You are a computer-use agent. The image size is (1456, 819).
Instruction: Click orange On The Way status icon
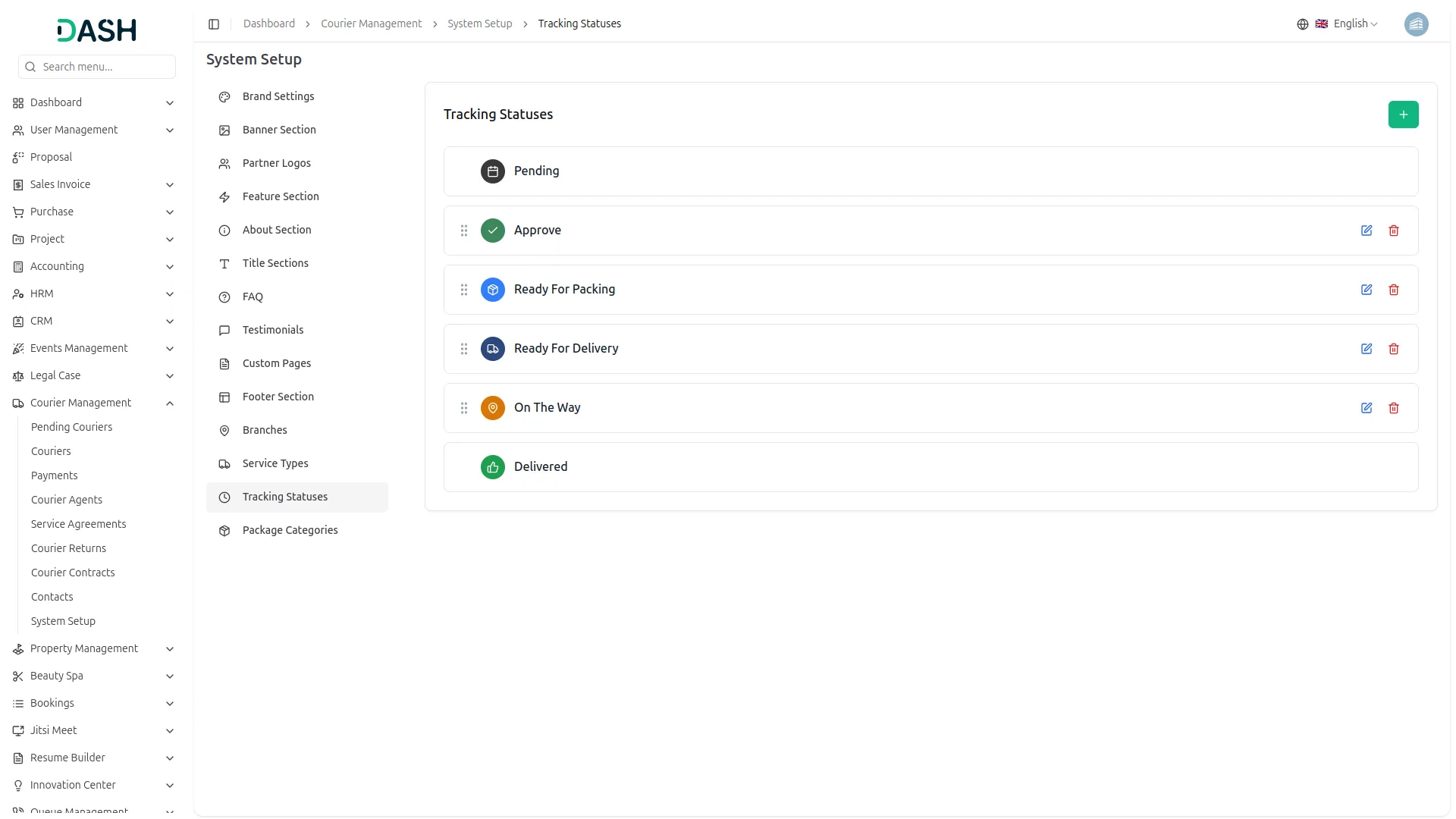[493, 408]
